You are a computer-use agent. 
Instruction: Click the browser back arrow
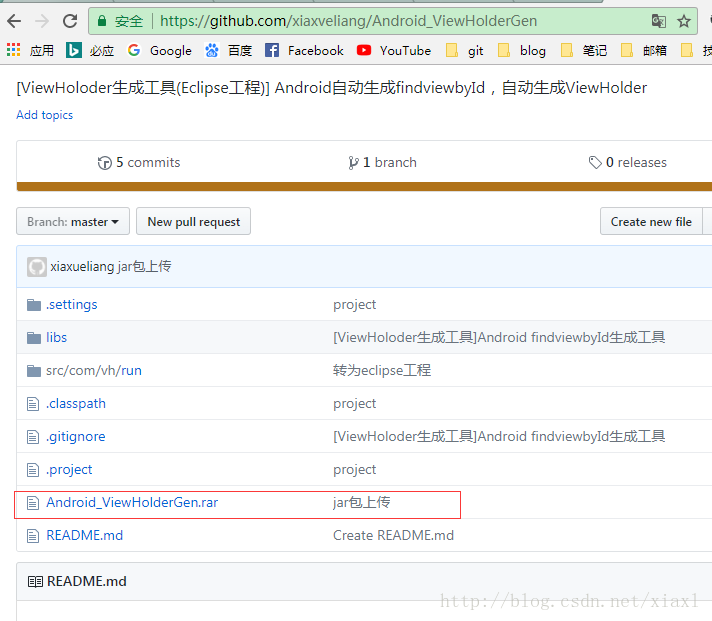point(15,21)
